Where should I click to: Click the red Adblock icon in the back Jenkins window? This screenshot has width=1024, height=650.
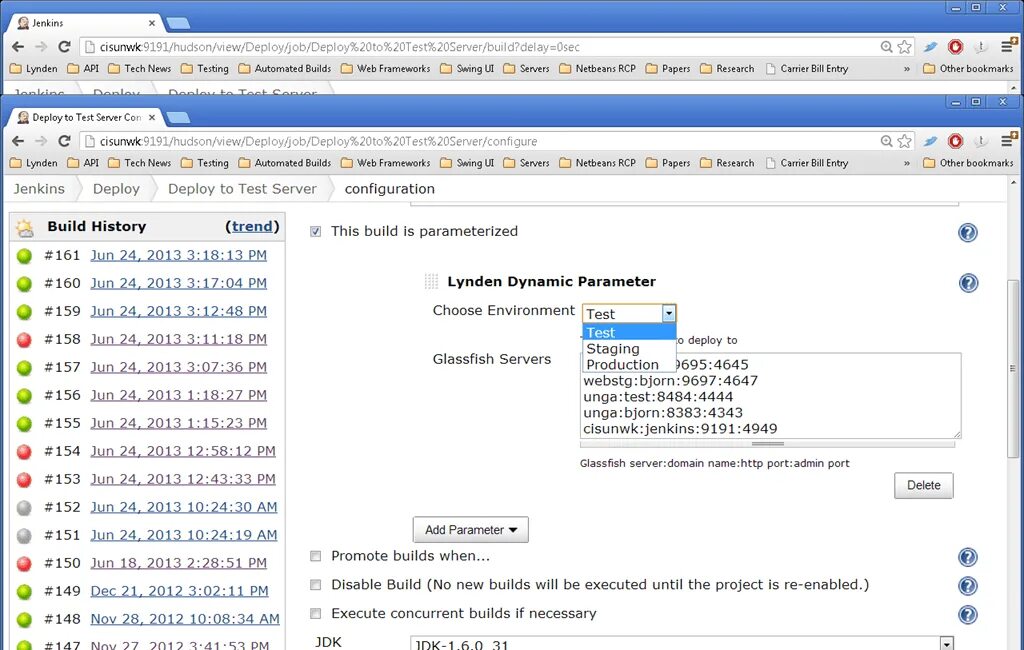[x=955, y=47]
